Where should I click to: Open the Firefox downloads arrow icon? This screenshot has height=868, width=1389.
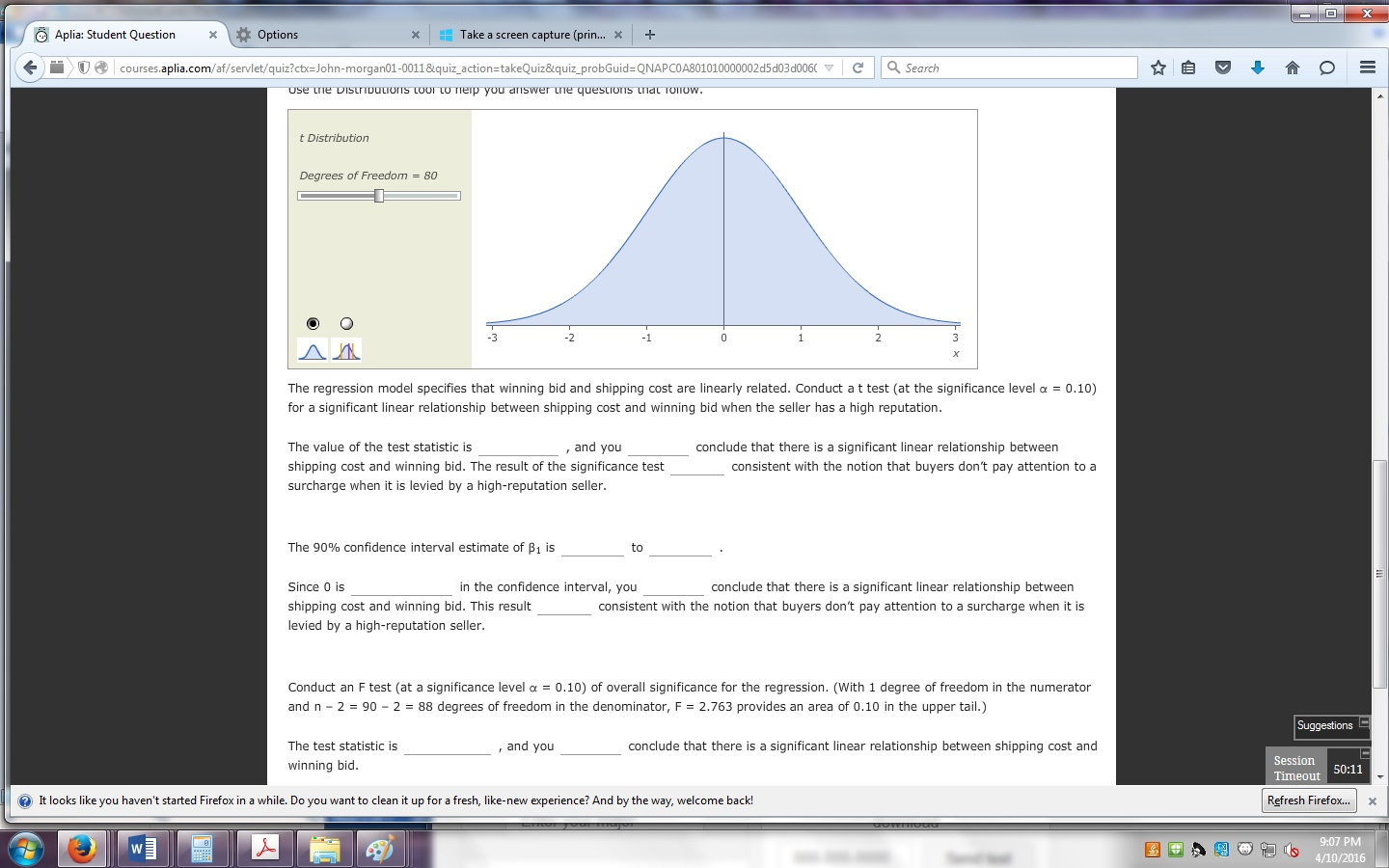pyautogui.click(x=1258, y=67)
